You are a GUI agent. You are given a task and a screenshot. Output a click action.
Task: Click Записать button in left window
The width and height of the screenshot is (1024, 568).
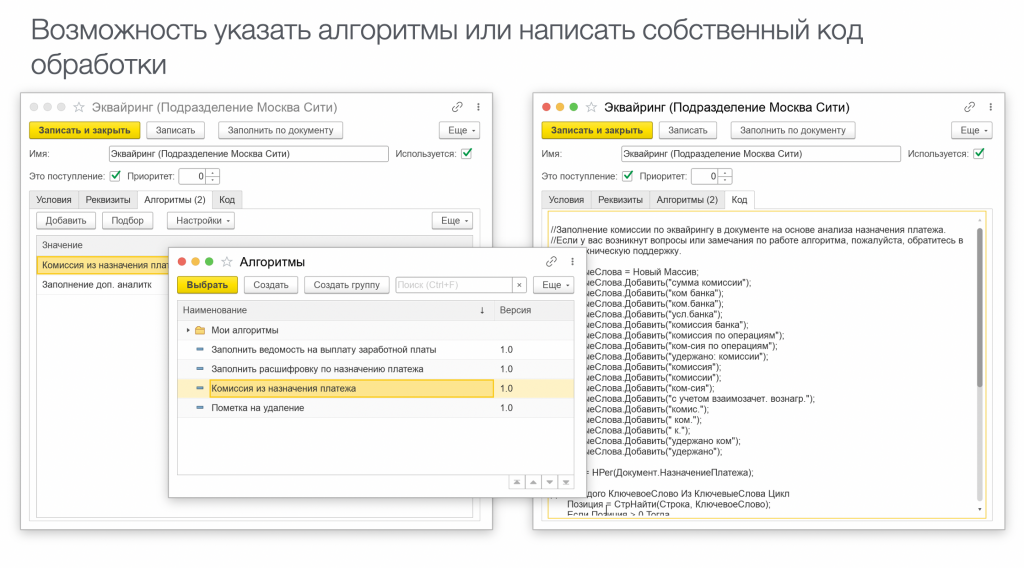point(175,131)
